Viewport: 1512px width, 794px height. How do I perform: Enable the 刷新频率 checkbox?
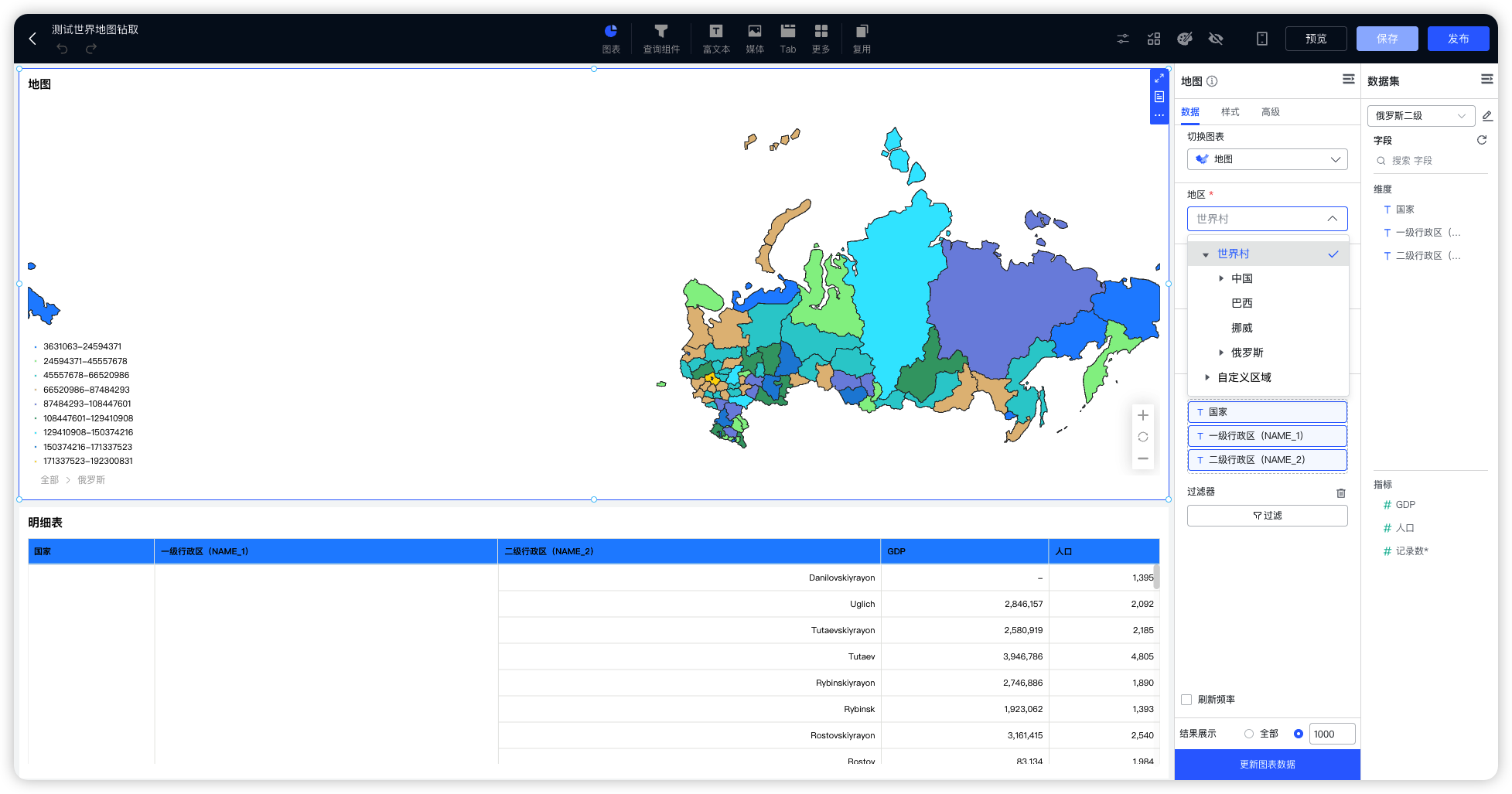pyautogui.click(x=1186, y=699)
